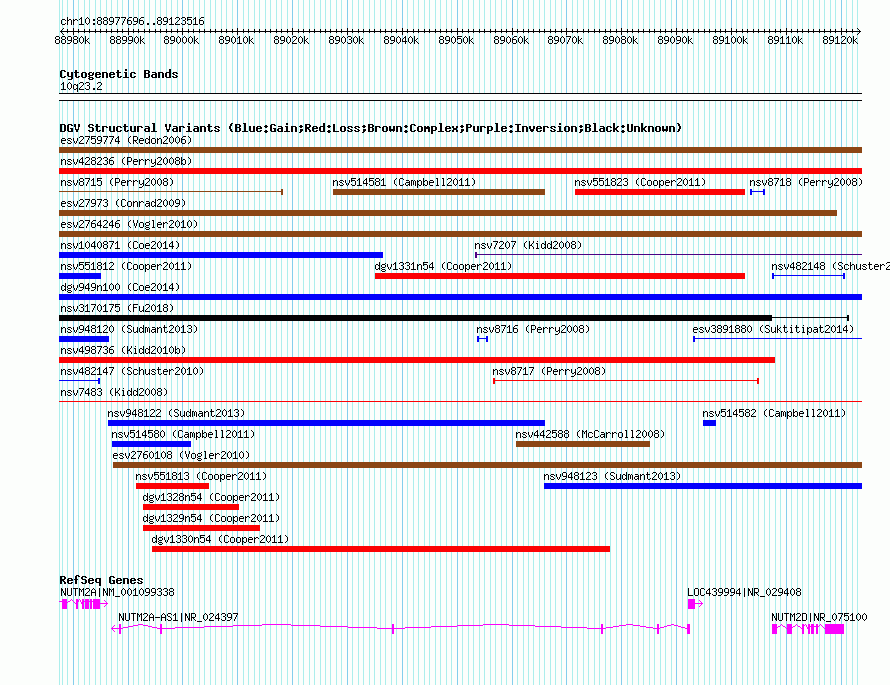Open the esv2764246 (Vogler2010) label
Screen dimensions: 890x685
click(x=129, y=224)
